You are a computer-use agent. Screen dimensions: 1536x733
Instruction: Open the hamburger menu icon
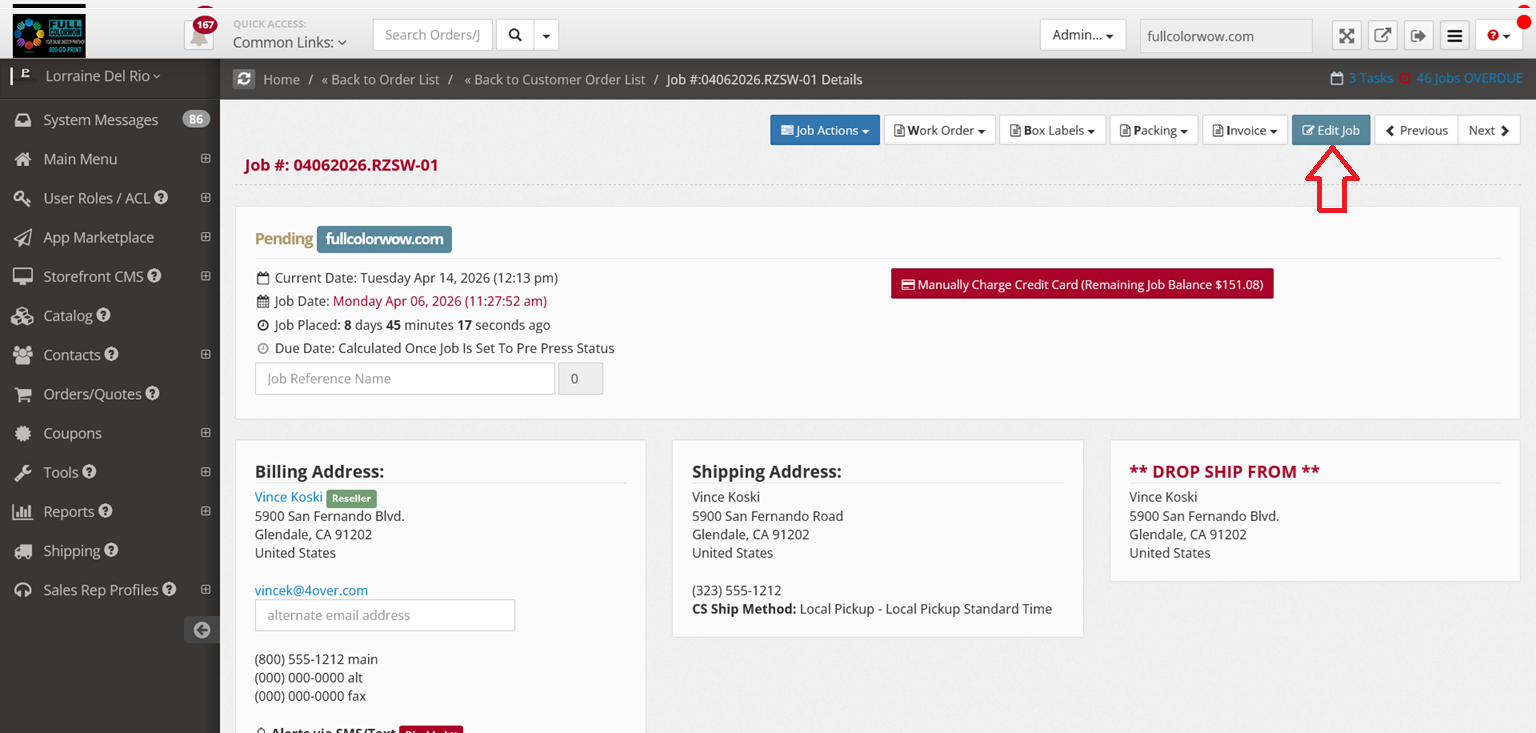coord(1455,36)
